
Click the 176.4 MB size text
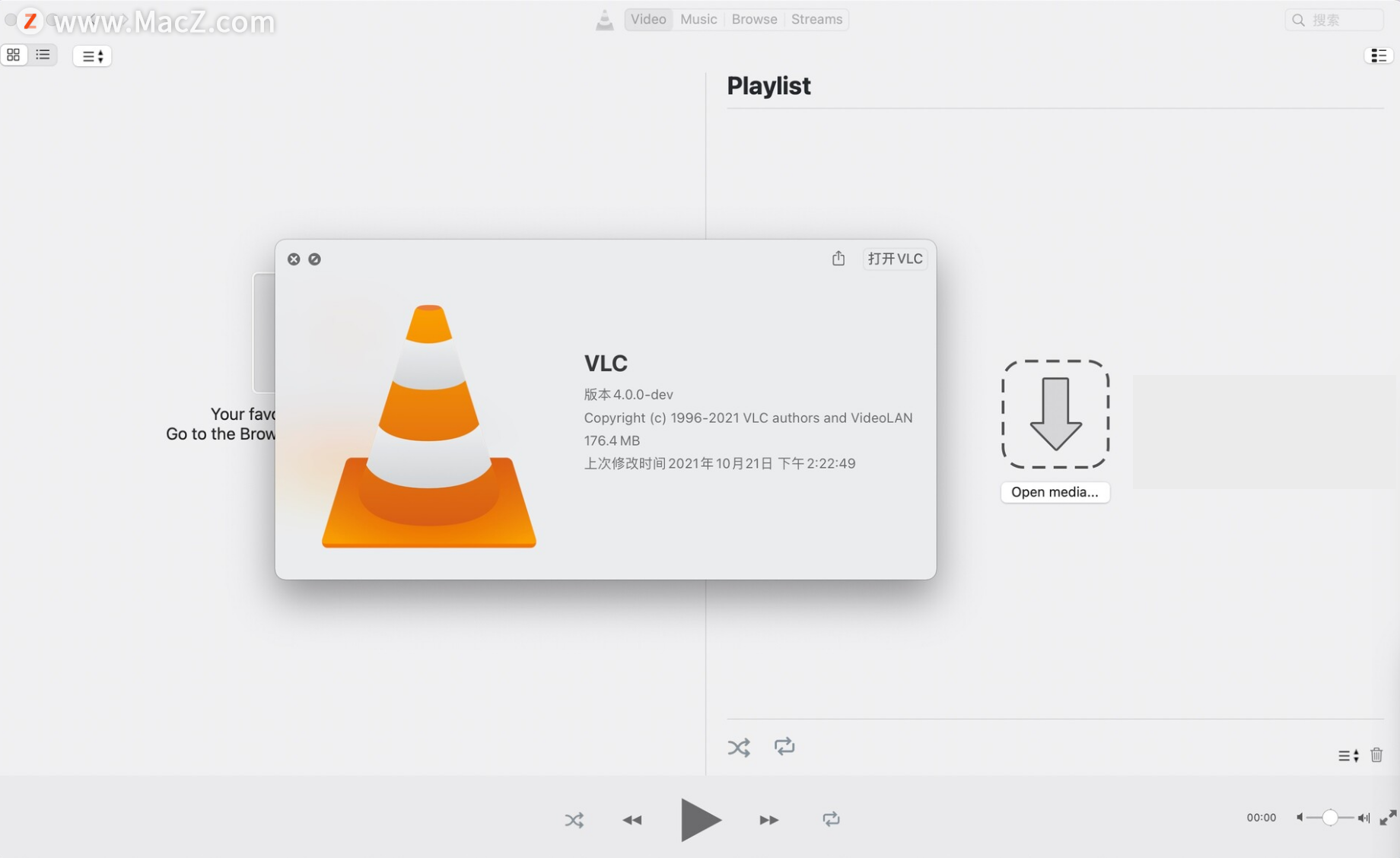(612, 440)
